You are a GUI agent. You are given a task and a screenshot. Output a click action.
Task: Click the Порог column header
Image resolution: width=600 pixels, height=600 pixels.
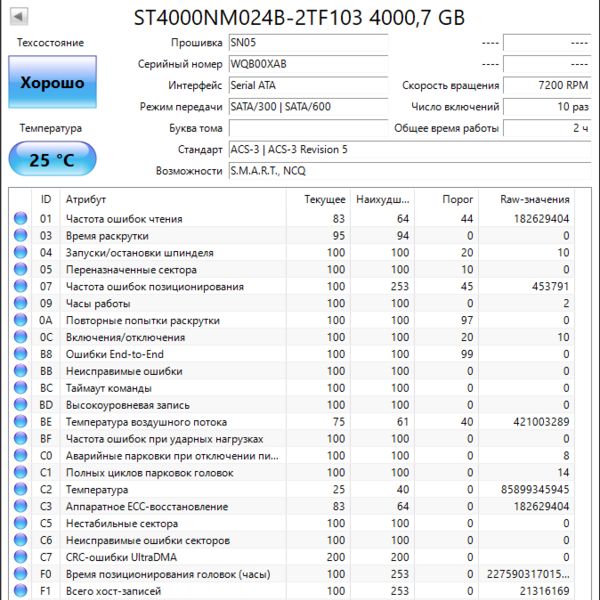(x=446, y=199)
